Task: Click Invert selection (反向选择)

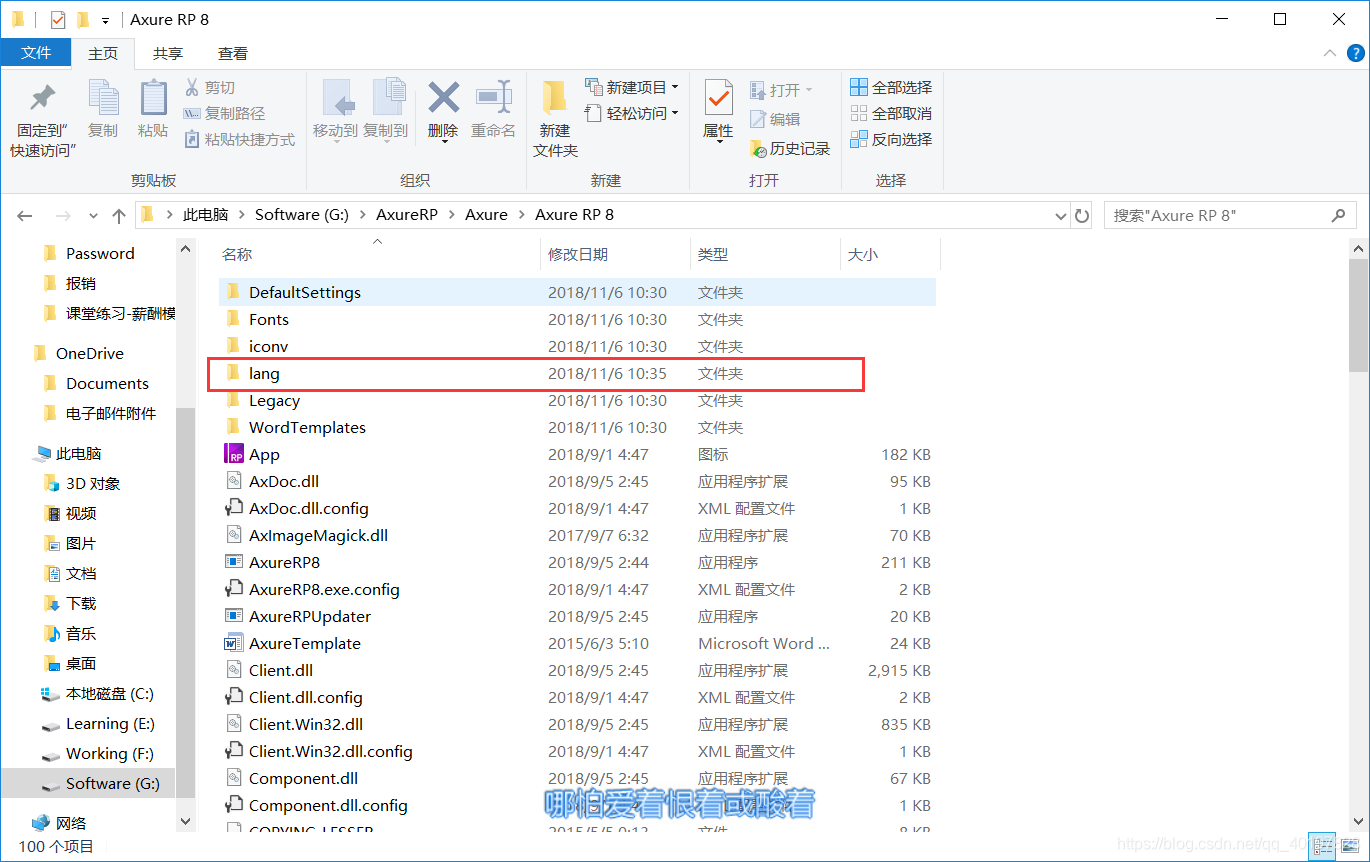Action: [891, 140]
